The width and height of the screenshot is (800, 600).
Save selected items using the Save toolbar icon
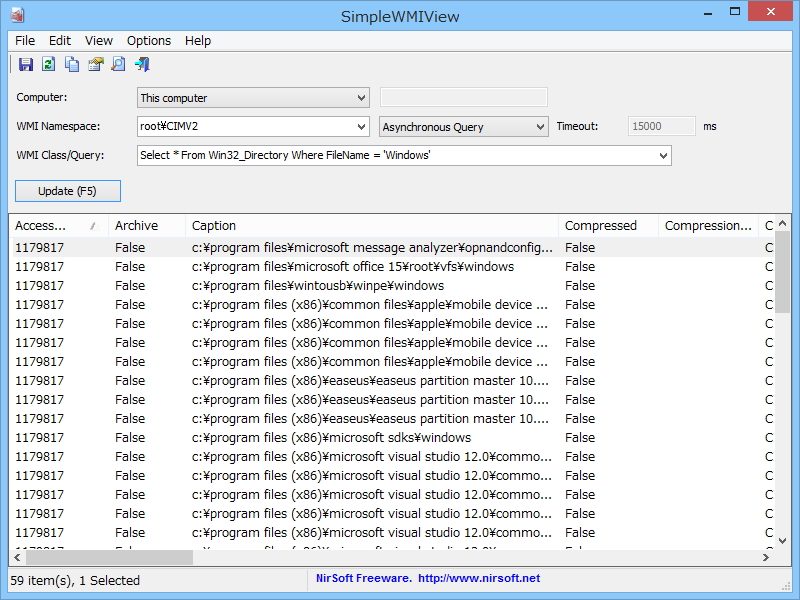(26, 64)
